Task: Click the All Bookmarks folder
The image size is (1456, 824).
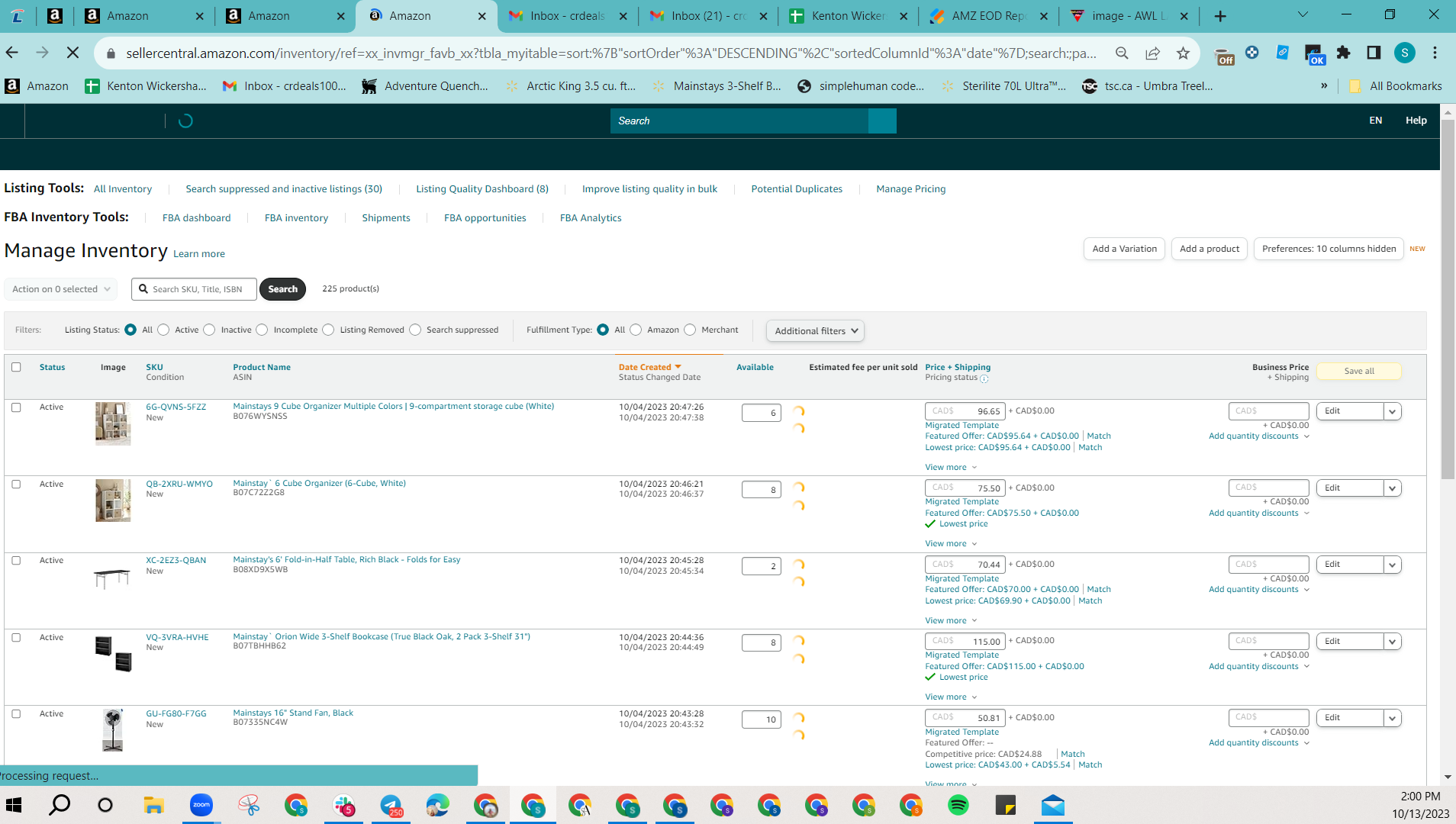Action: click(1395, 86)
